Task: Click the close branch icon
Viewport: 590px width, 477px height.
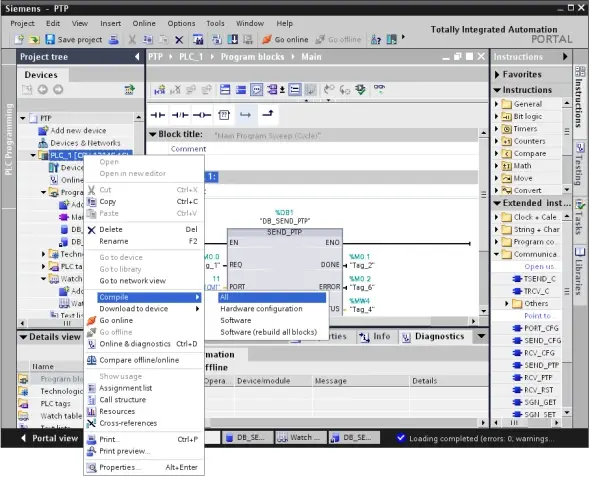Action: [268, 114]
